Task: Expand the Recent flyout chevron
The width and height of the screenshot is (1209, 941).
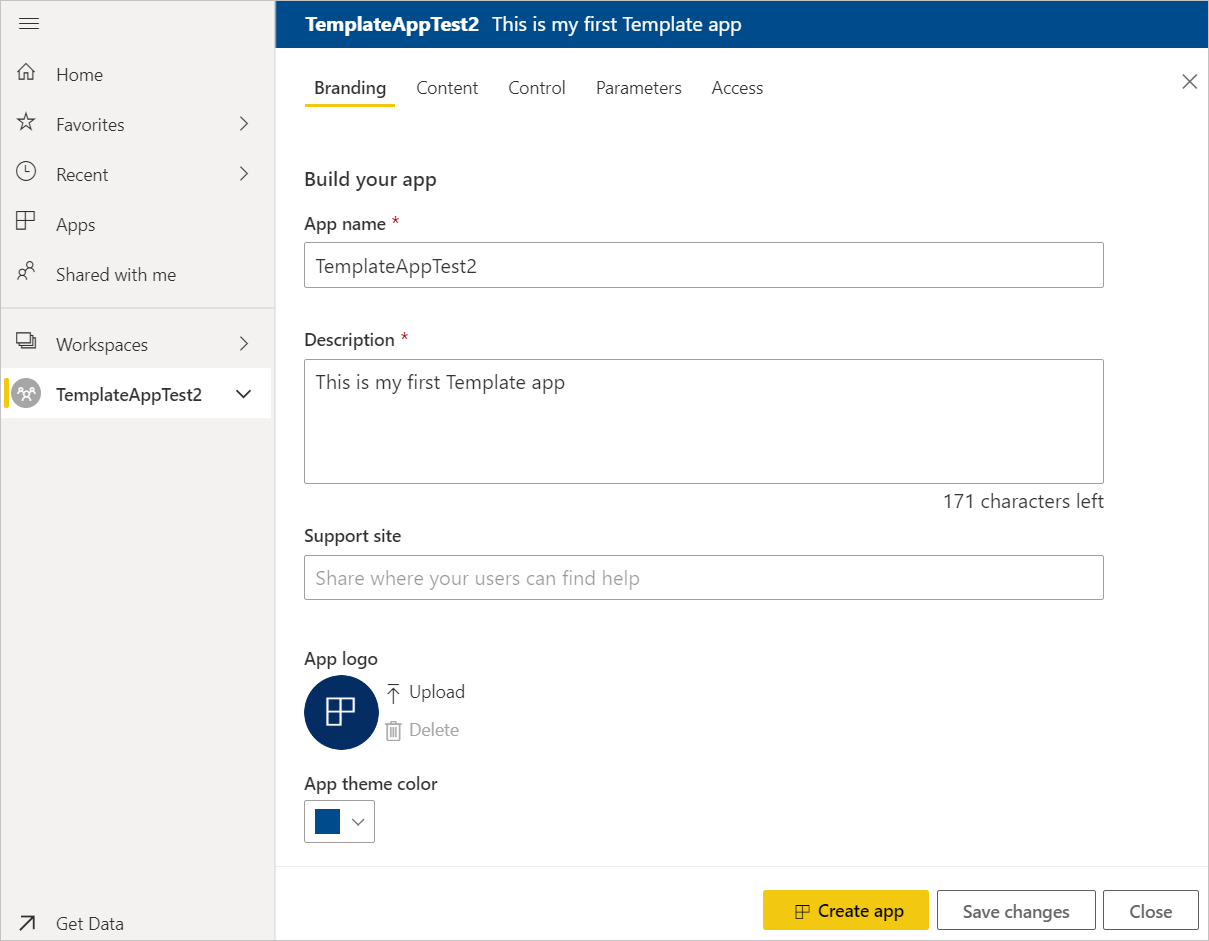Action: pyautogui.click(x=244, y=174)
